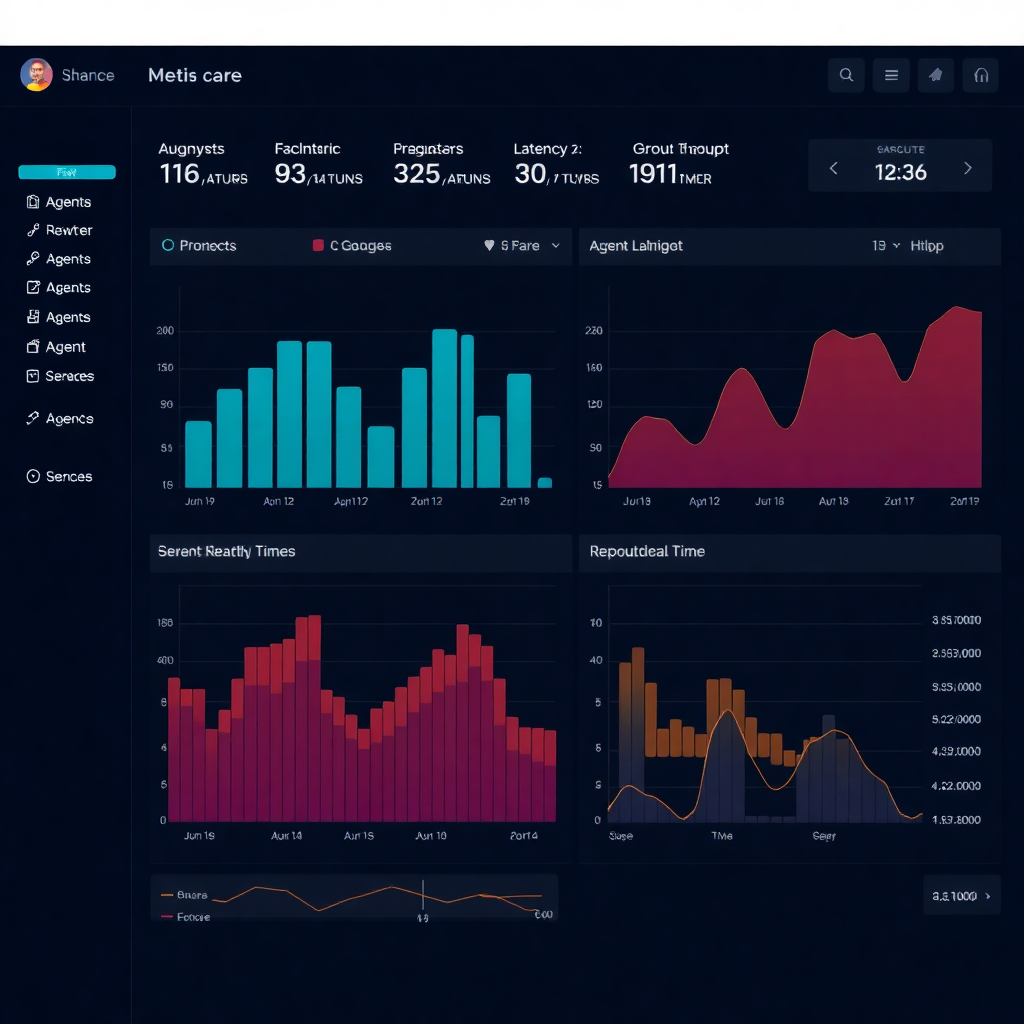The height and width of the screenshot is (1024, 1024).
Task: Select the highlighted Fisw tab in sidebar
Action: (67, 172)
